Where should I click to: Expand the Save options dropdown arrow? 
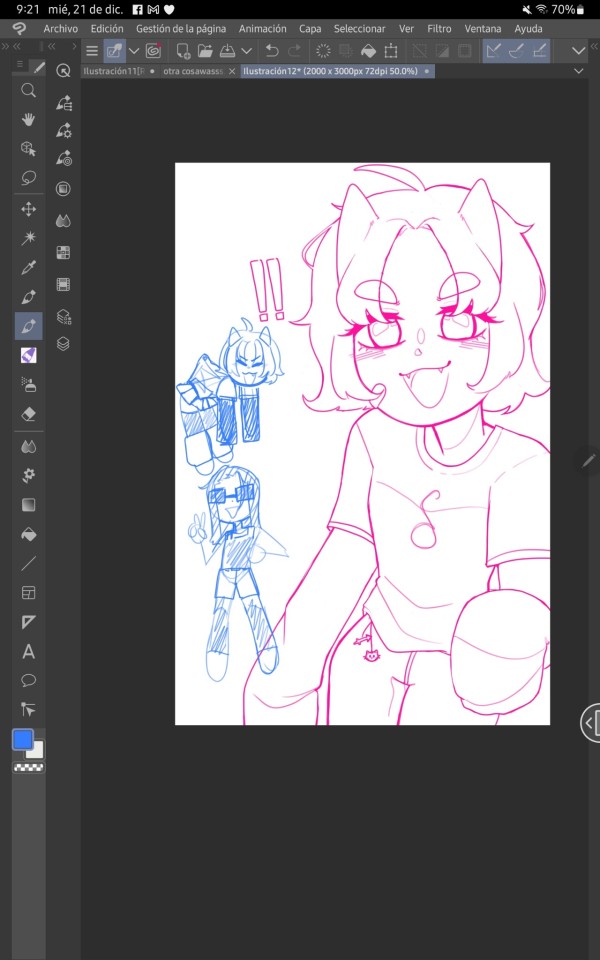(246, 51)
